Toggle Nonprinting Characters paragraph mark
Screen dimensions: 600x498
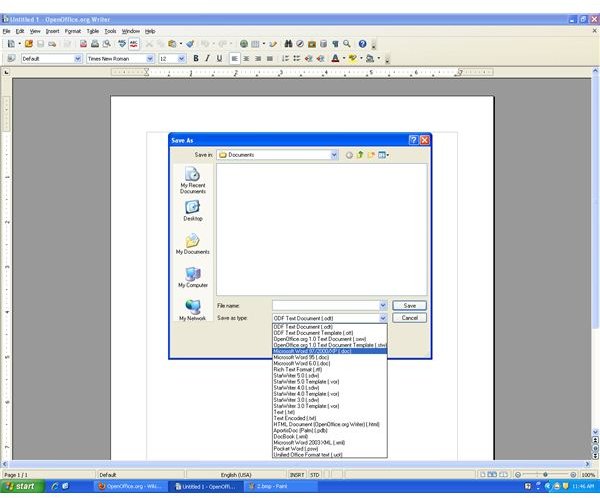(x=335, y=44)
